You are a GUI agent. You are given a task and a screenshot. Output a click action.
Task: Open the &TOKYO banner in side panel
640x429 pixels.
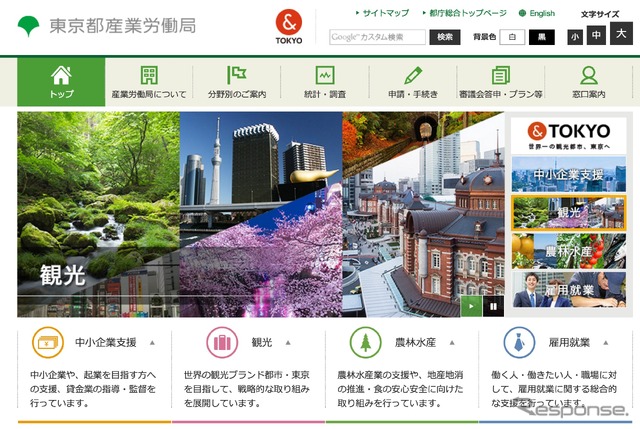(x=569, y=136)
